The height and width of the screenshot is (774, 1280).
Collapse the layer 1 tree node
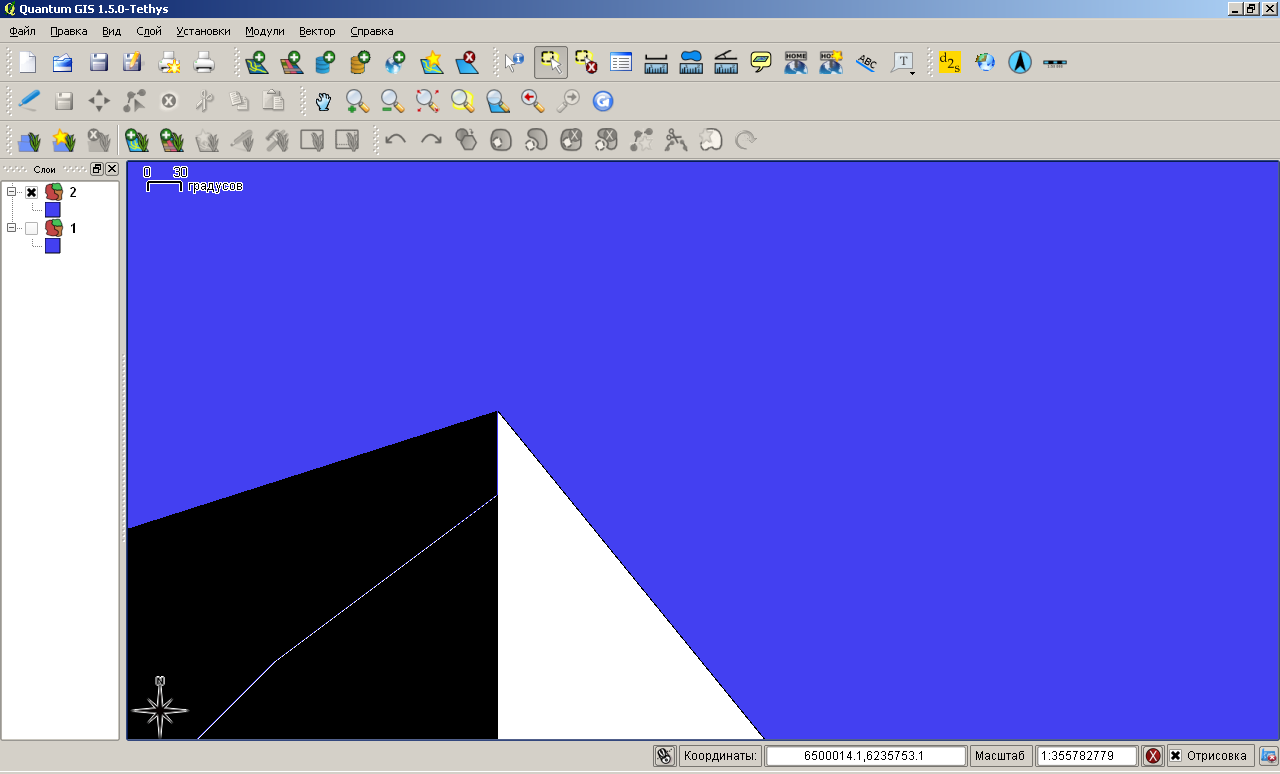[12, 228]
